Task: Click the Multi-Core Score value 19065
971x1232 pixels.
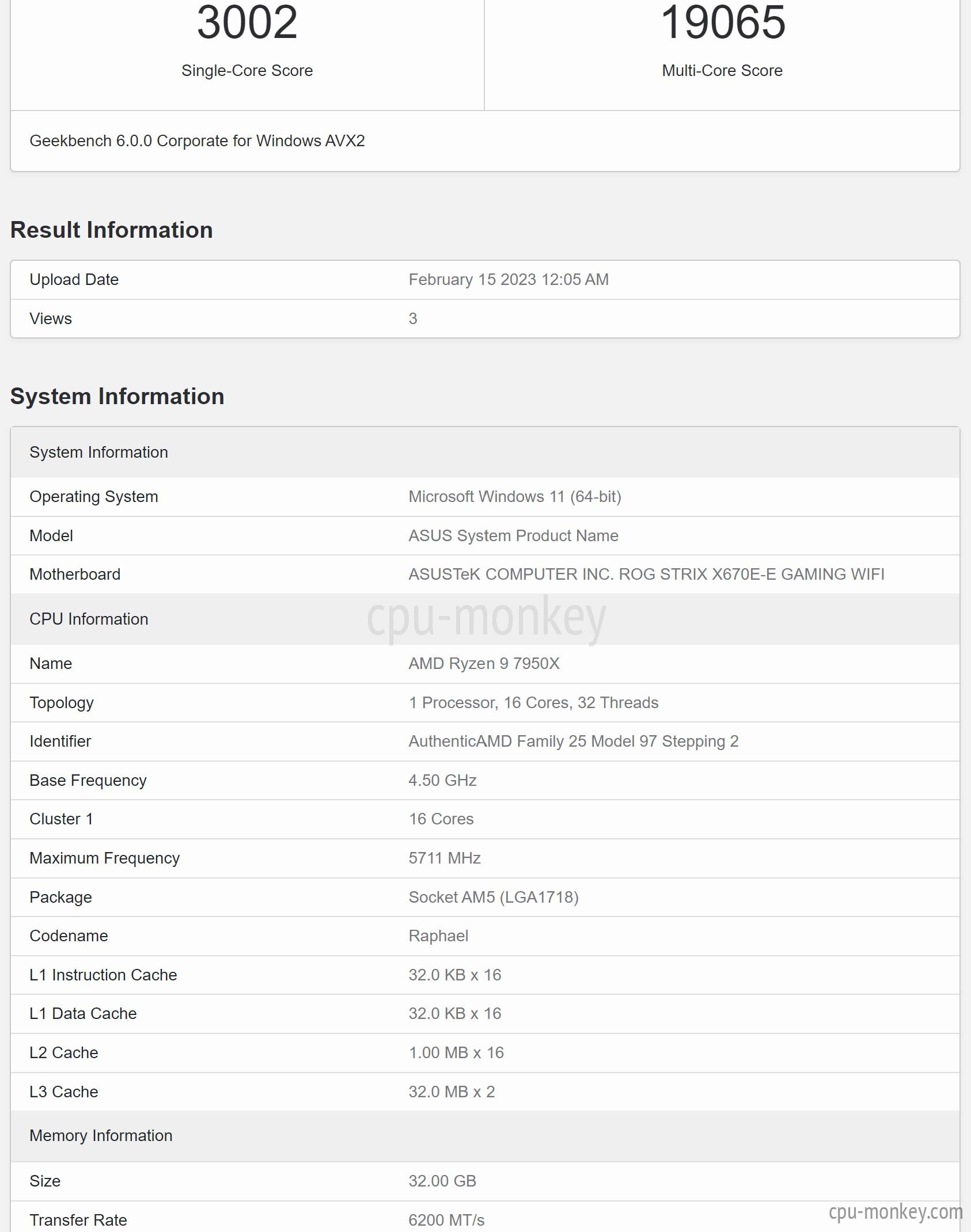Action: (723, 22)
